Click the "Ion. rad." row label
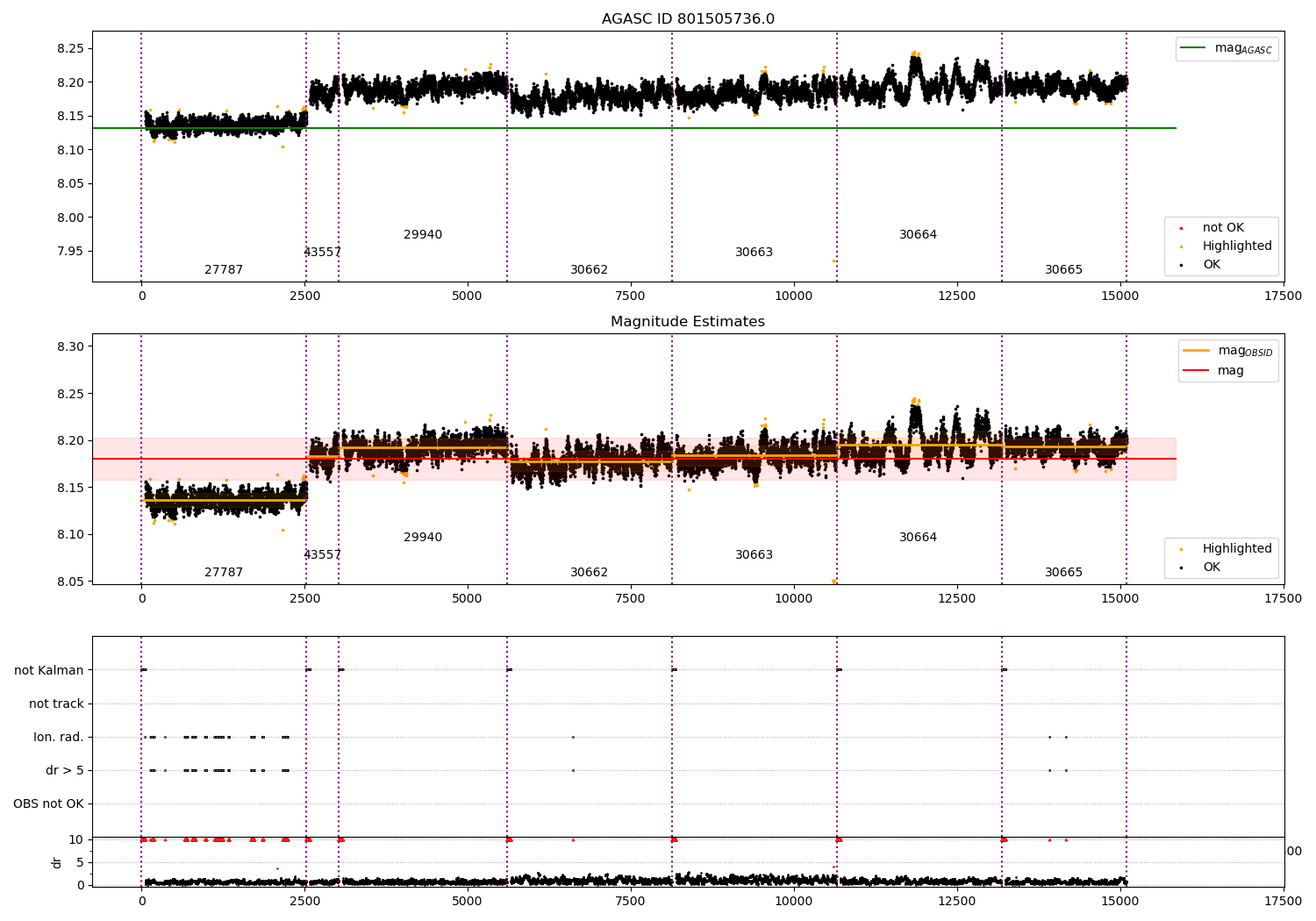1316x921 pixels. (59, 738)
